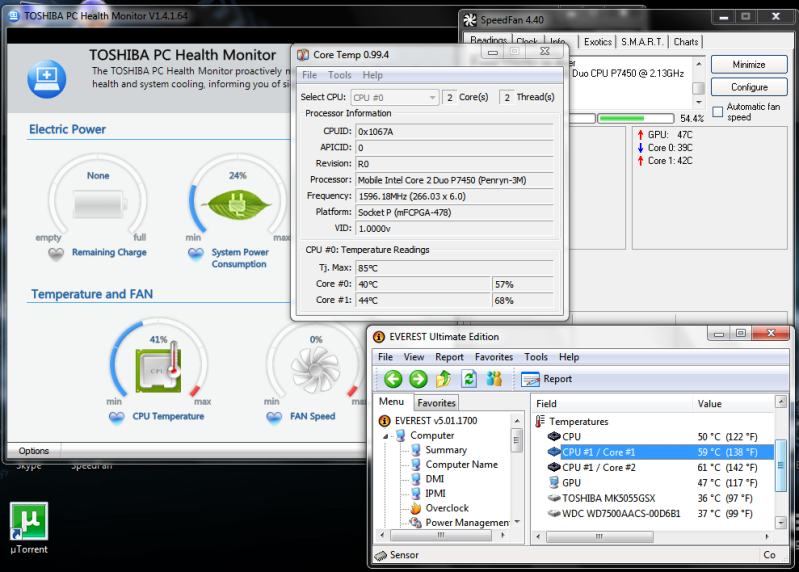
Task: Click the green leaf power consumption icon
Action: tap(236, 205)
